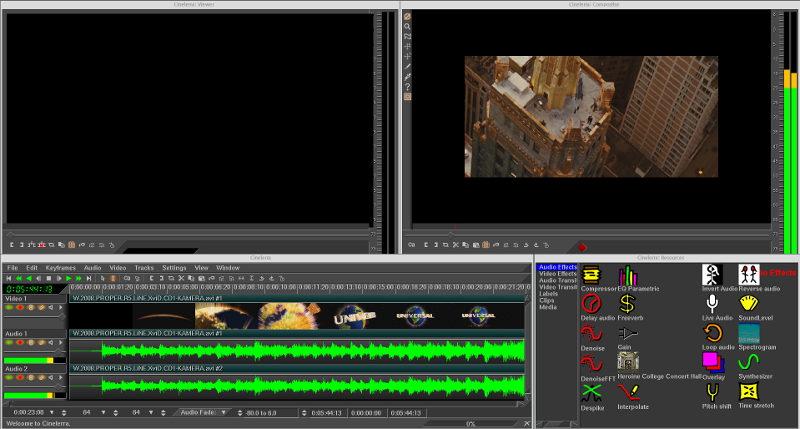Select the Despike effect icon
The height and width of the screenshot is (429, 800).
[591, 393]
